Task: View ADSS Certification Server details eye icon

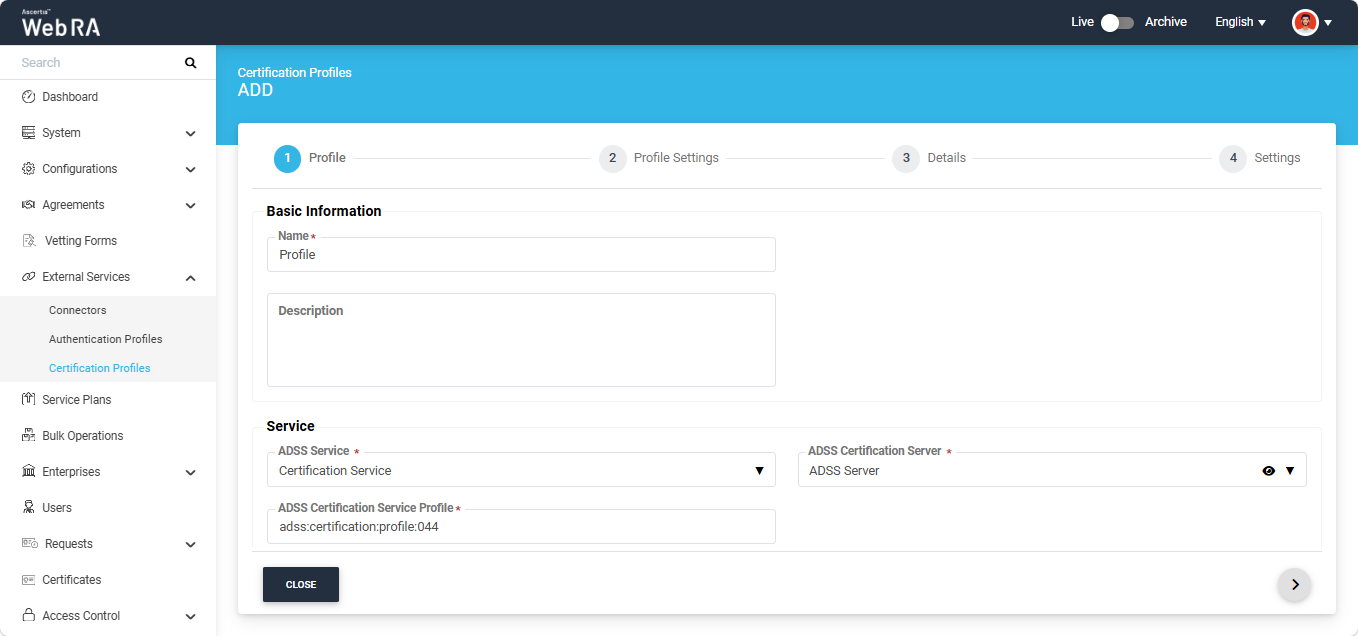Action: (x=1268, y=471)
